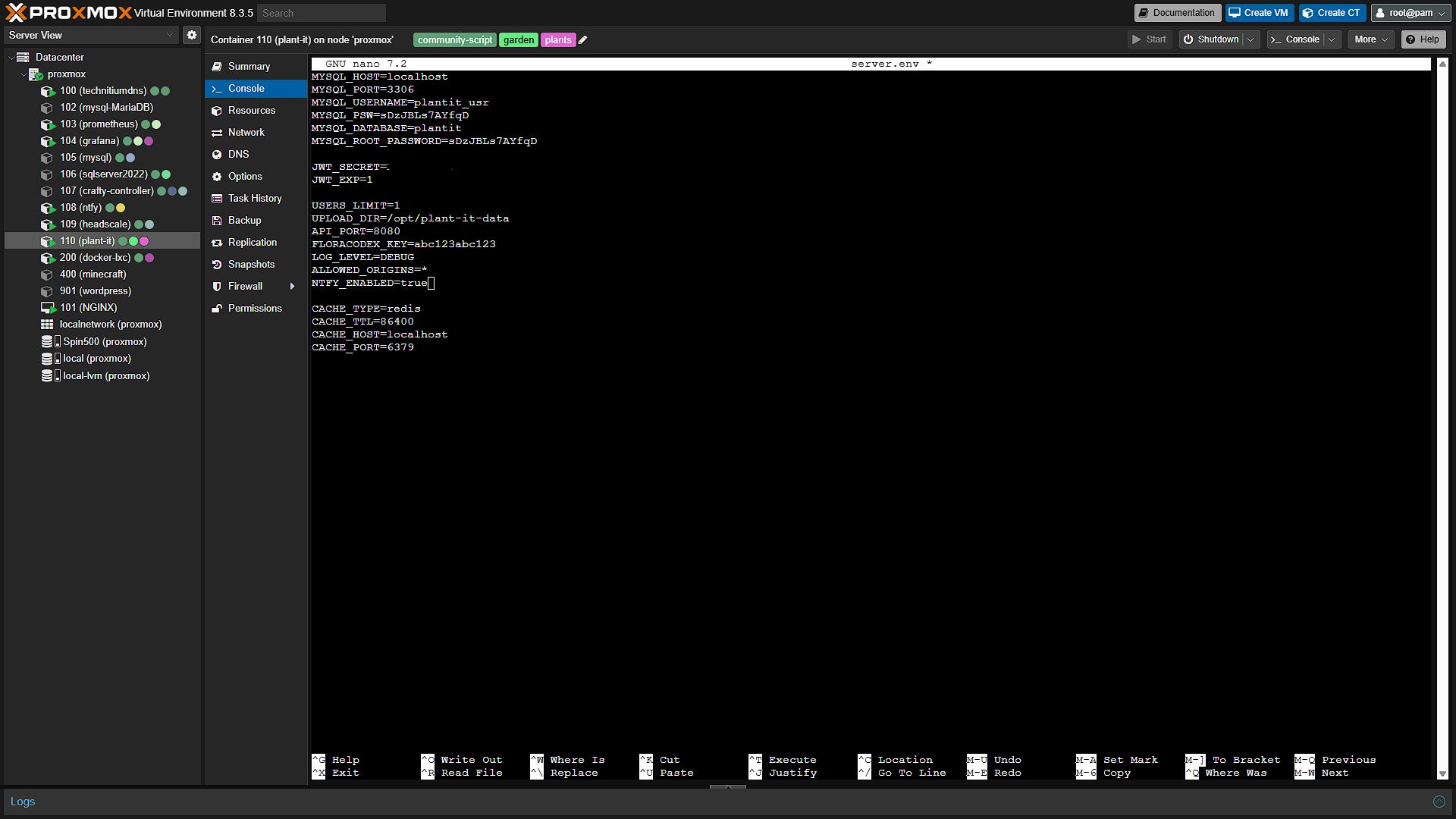Click the Create CT button
The image size is (1456, 819).
coord(1332,13)
